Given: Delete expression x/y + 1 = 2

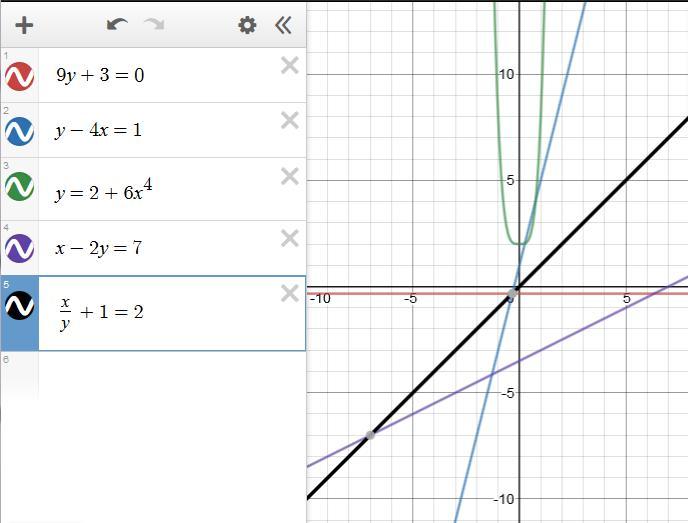Looking at the screenshot, I should coord(290,294).
